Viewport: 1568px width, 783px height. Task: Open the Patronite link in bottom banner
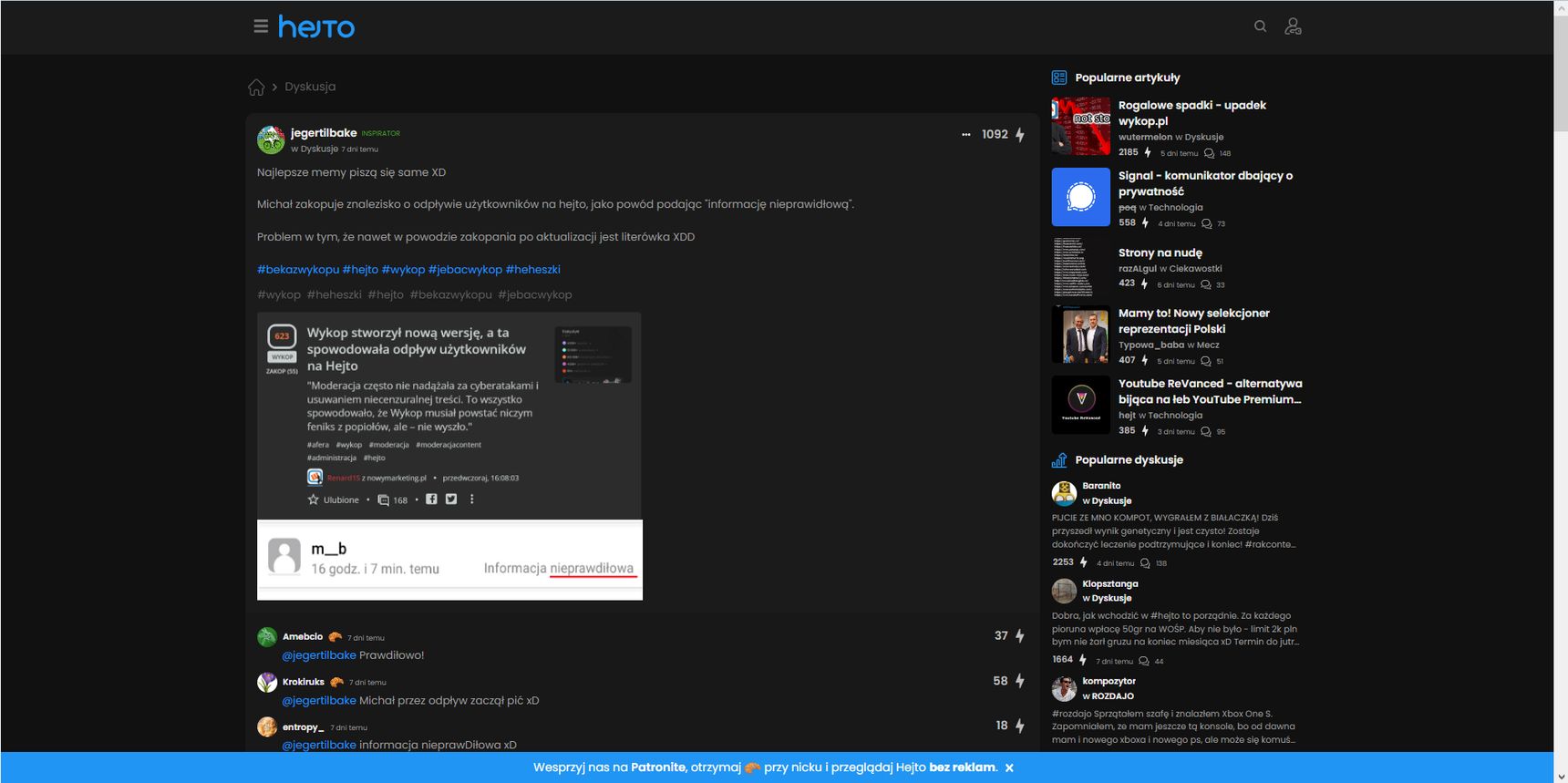(657, 768)
